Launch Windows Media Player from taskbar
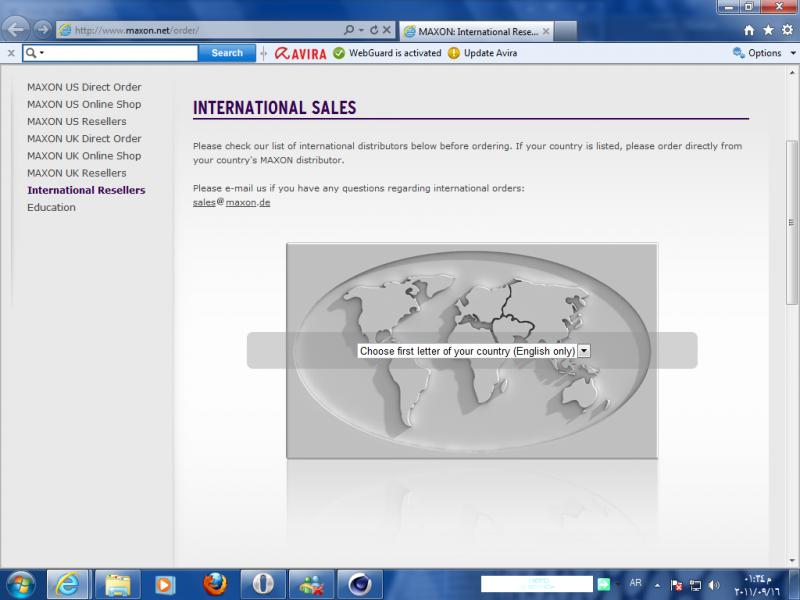This screenshot has width=800, height=600. (165, 585)
